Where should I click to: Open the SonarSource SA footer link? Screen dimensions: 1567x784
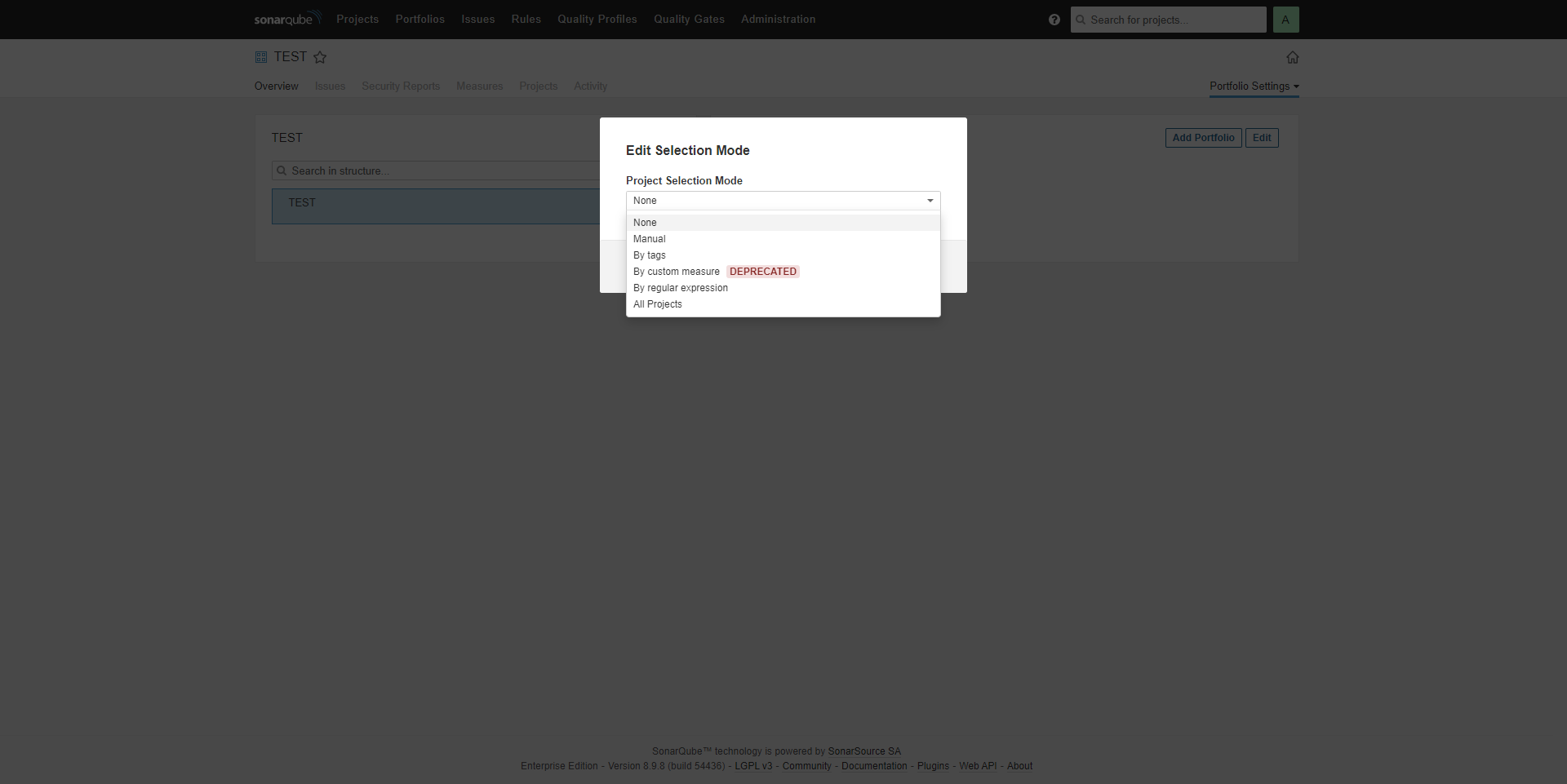click(864, 751)
